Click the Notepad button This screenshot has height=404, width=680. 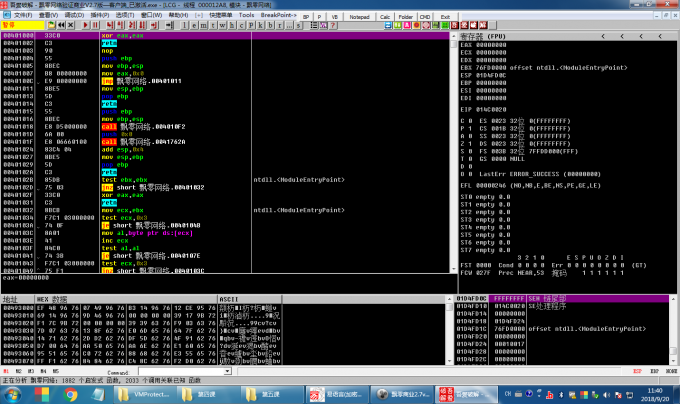coord(359,17)
